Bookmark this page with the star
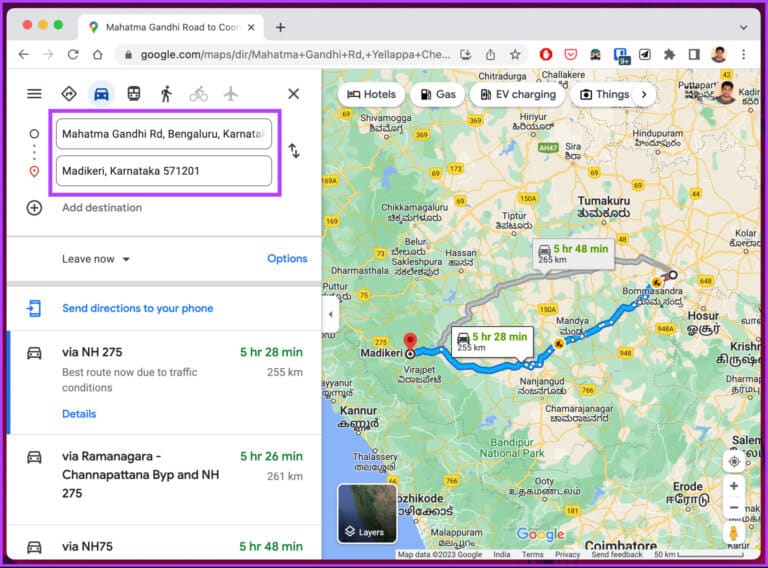768x568 pixels. point(515,54)
